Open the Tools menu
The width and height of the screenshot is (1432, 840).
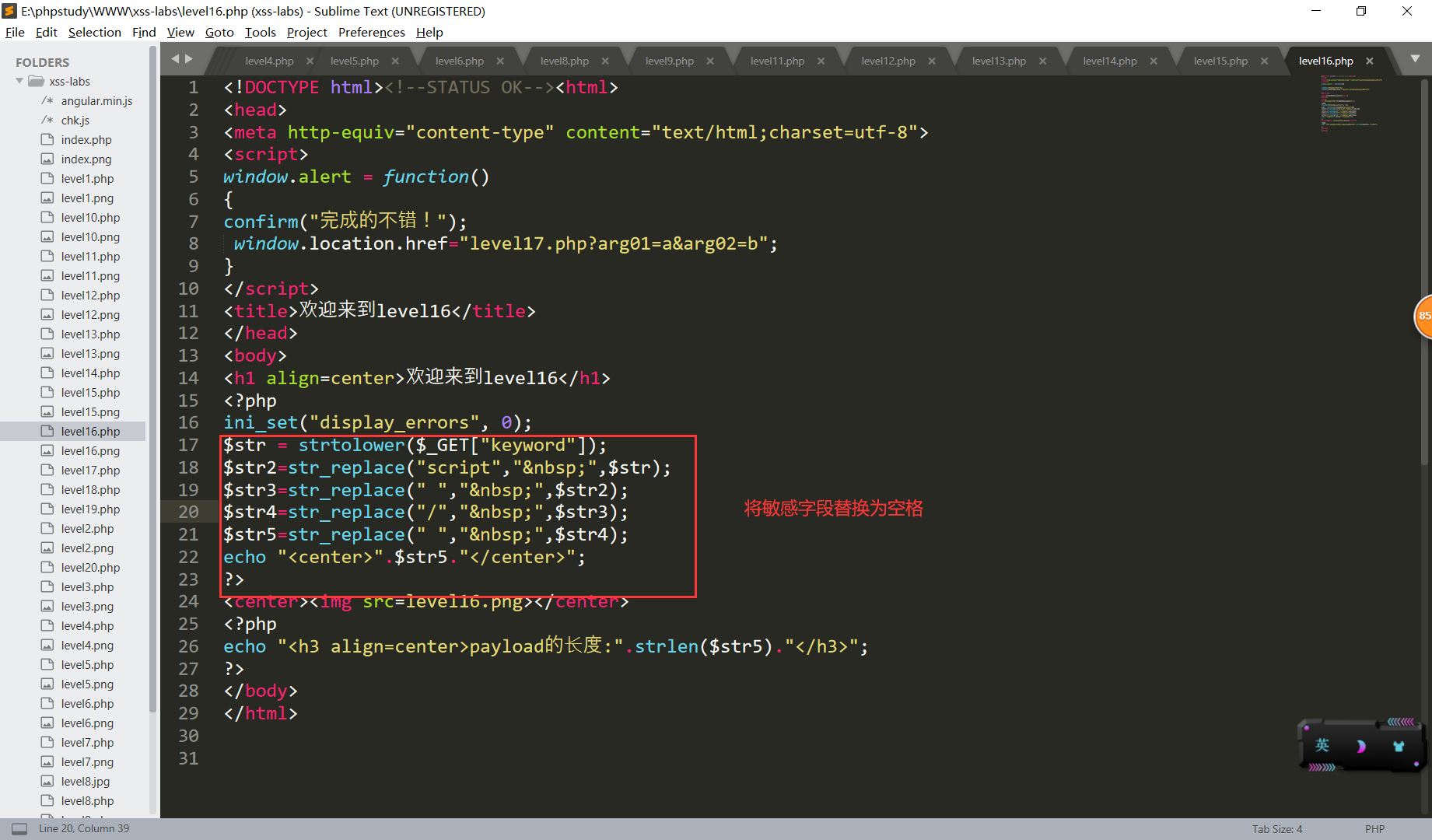tap(260, 32)
